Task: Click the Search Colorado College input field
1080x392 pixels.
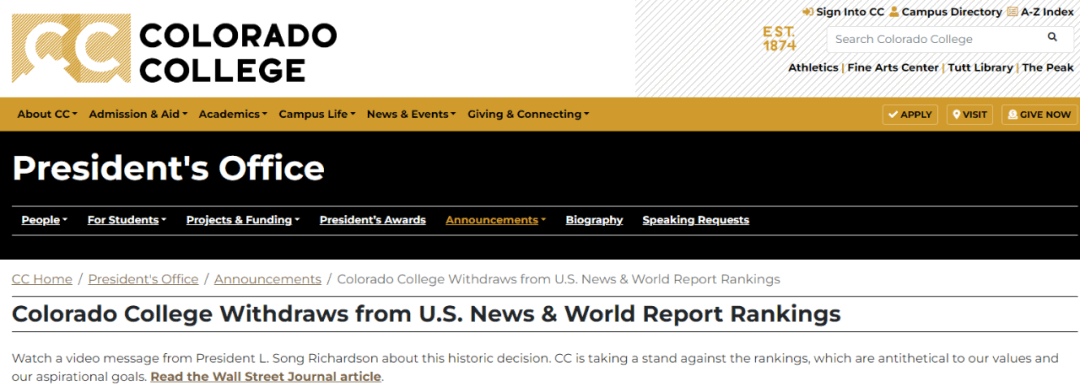Action: coord(935,39)
